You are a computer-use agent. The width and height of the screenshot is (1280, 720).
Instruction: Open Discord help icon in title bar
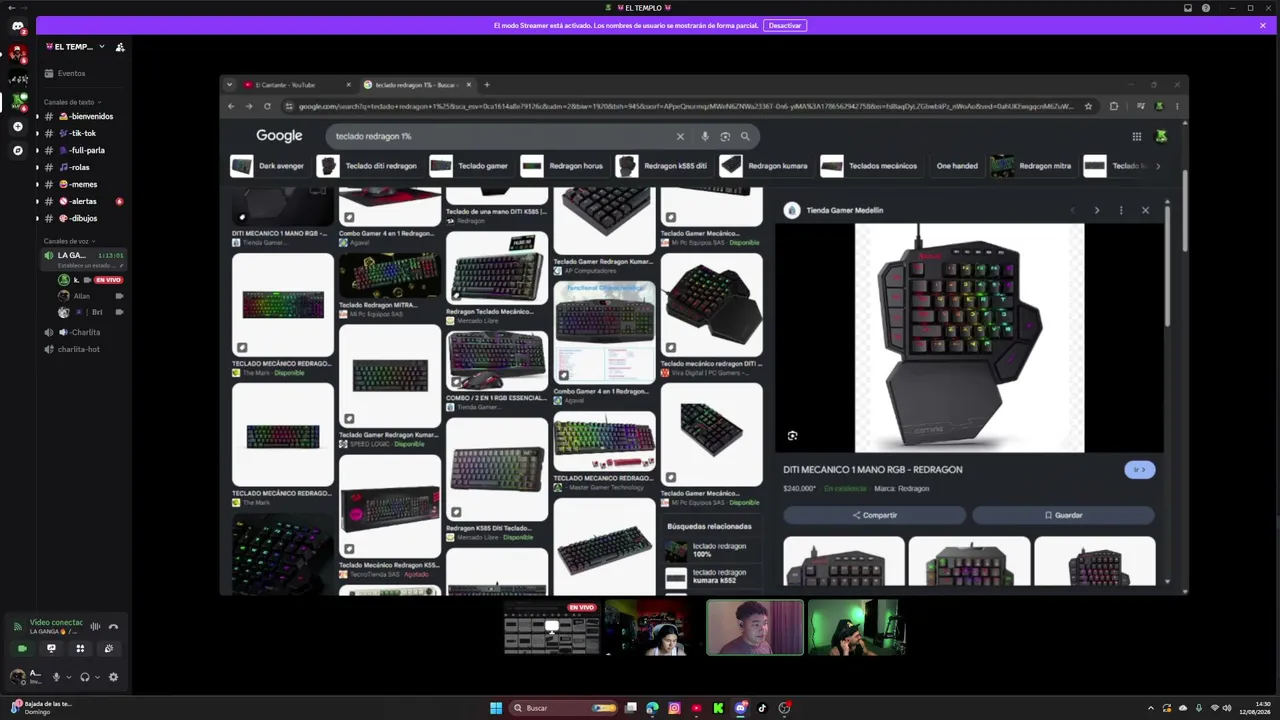coord(1206,8)
